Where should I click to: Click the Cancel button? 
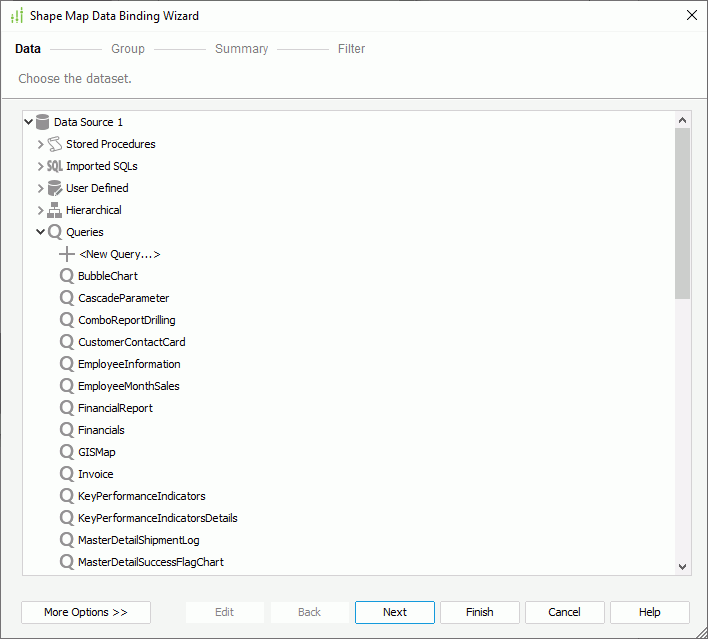tap(564, 612)
